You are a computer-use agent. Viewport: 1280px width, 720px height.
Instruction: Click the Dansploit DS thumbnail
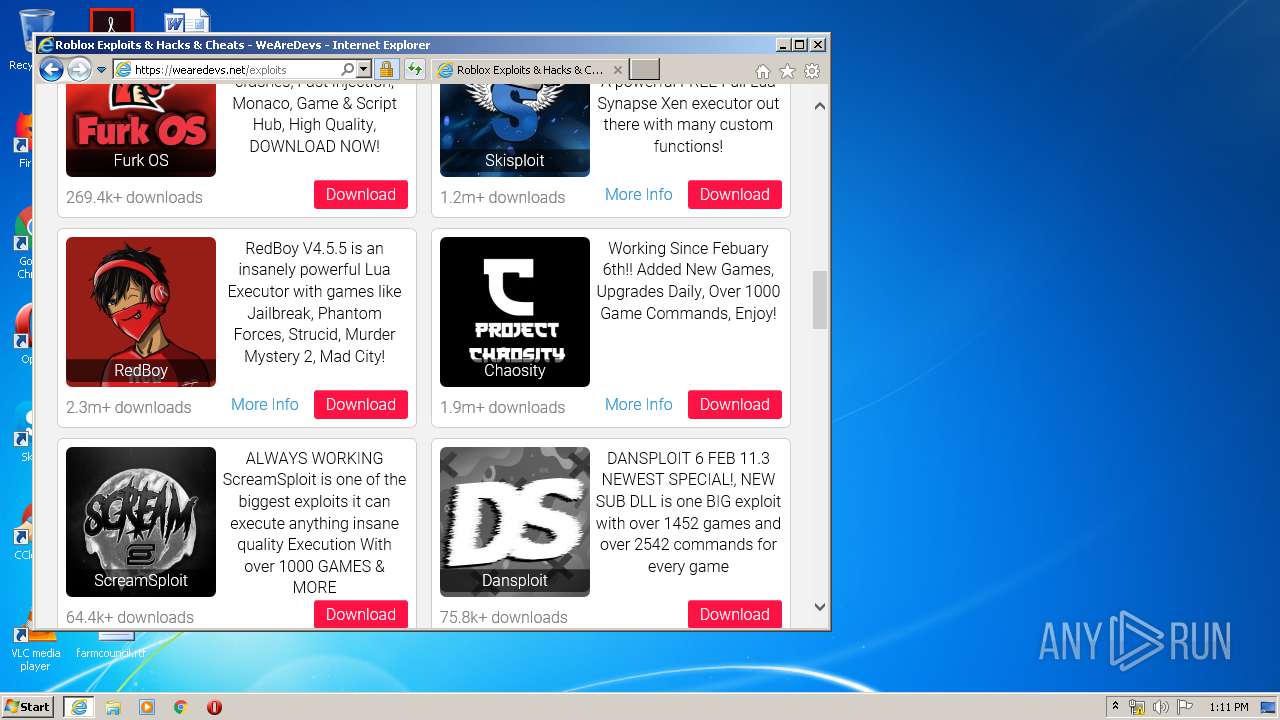515,522
